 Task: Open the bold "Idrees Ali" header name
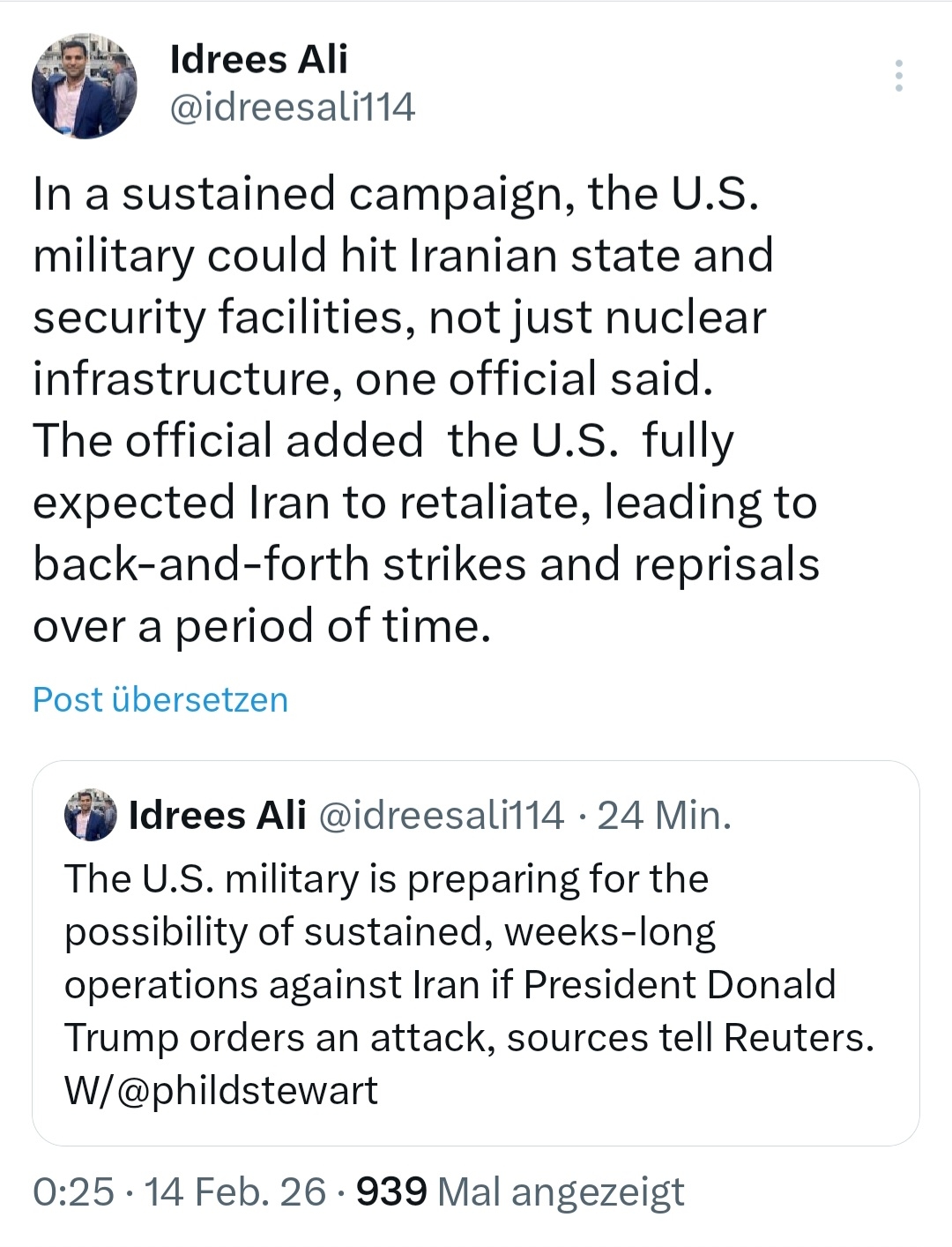tap(258, 60)
